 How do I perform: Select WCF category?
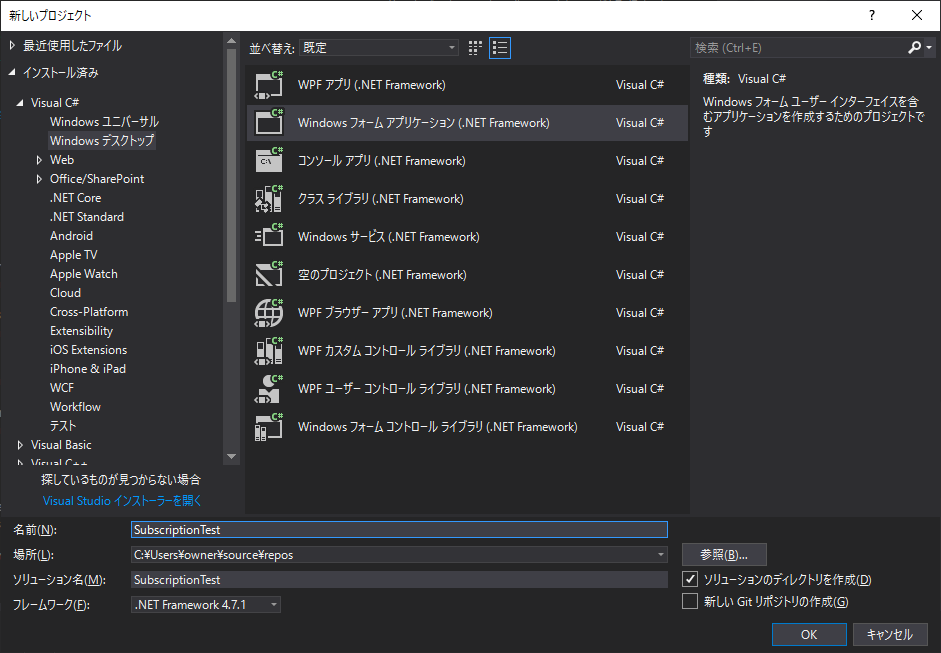pyautogui.click(x=62, y=388)
